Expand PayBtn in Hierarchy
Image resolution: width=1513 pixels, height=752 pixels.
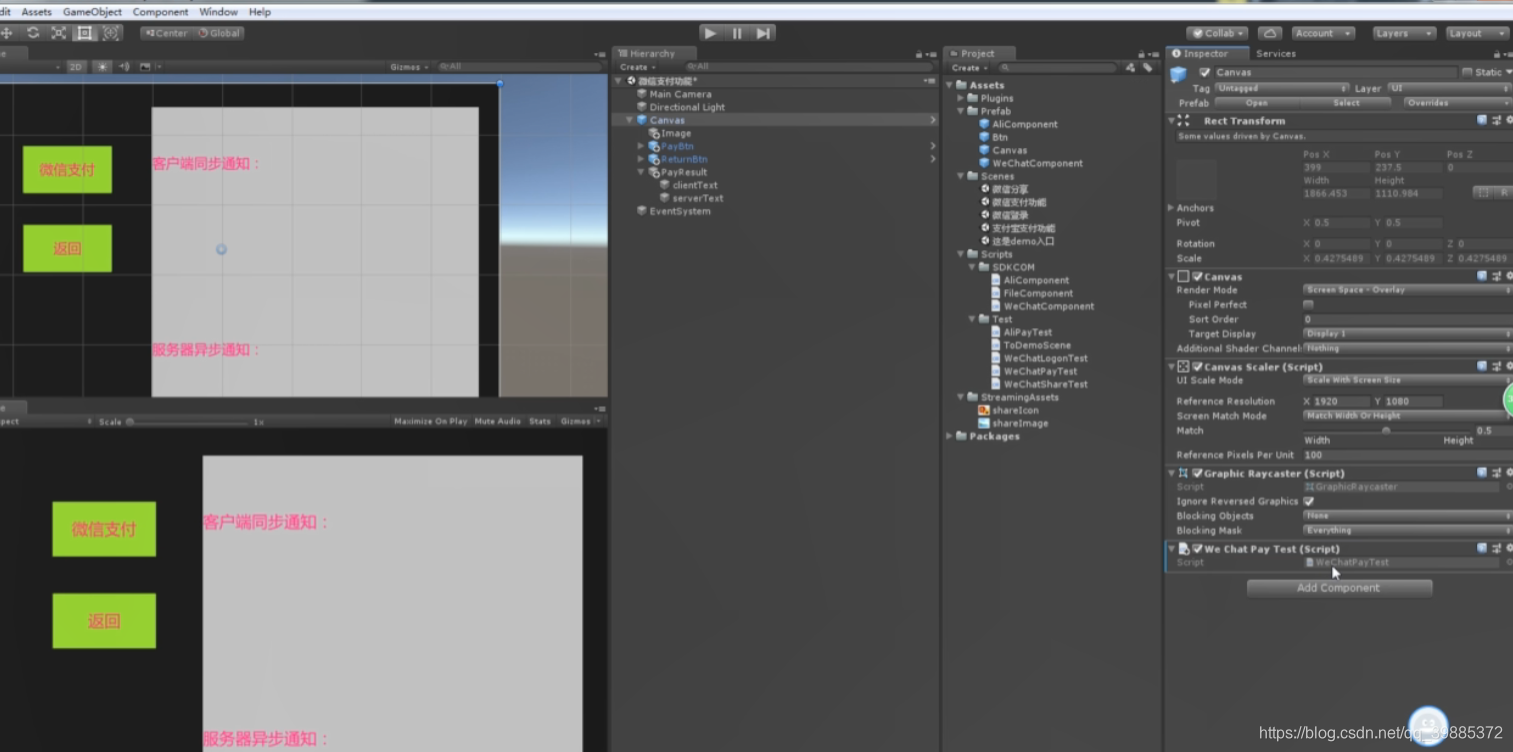(x=641, y=146)
